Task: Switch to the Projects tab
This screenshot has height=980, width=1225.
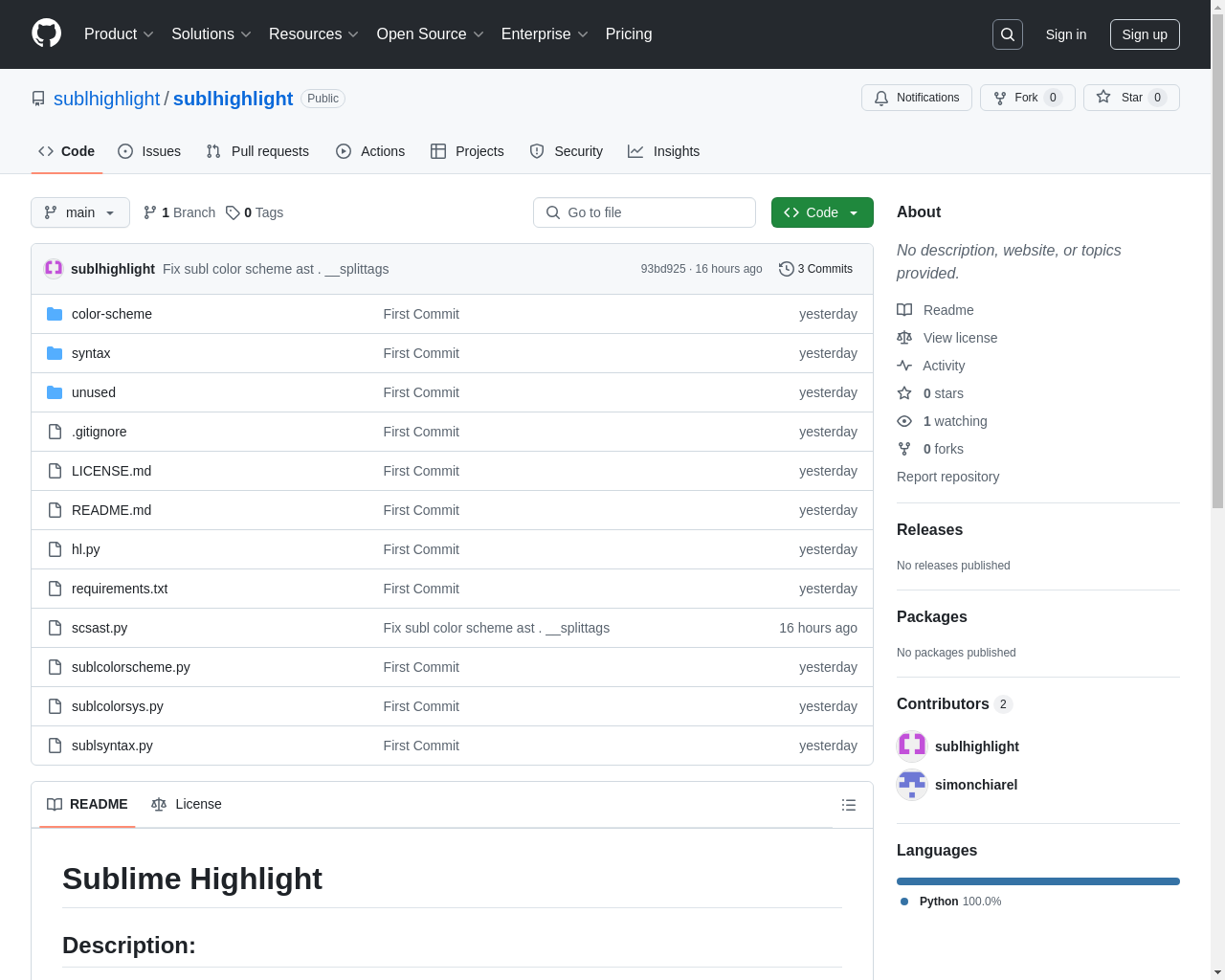Action: coord(467,151)
